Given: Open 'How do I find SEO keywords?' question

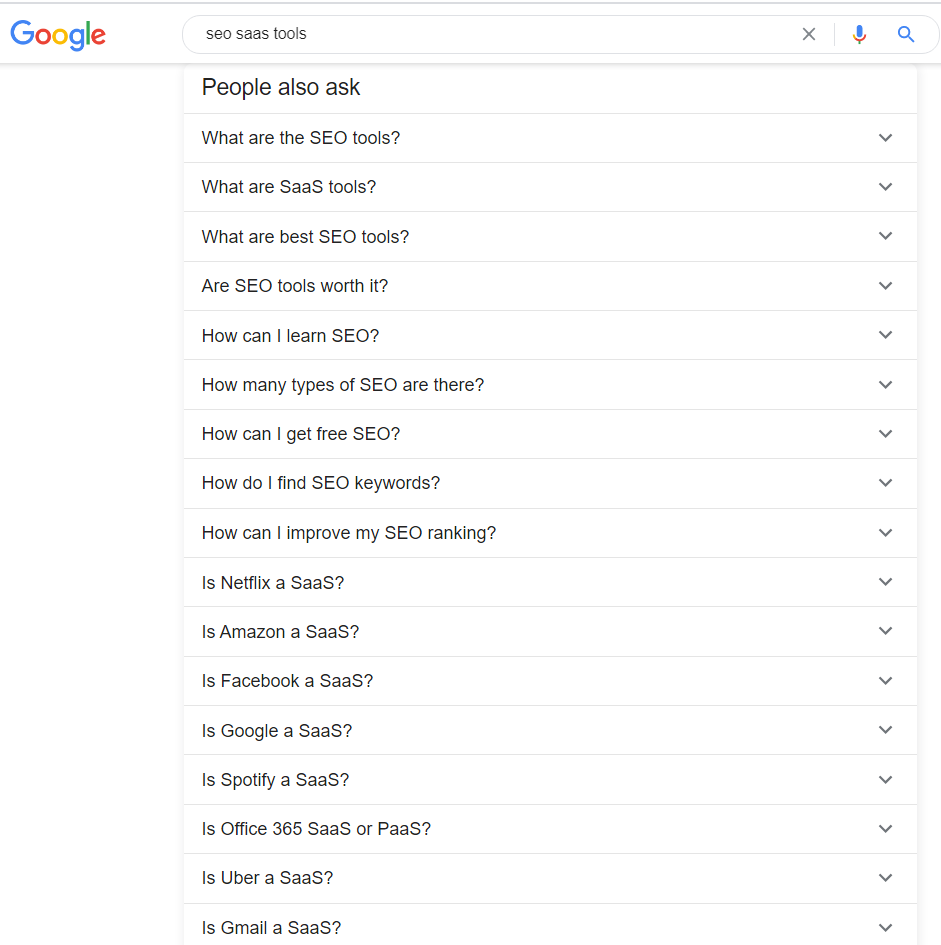Looking at the screenshot, I should pos(550,483).
